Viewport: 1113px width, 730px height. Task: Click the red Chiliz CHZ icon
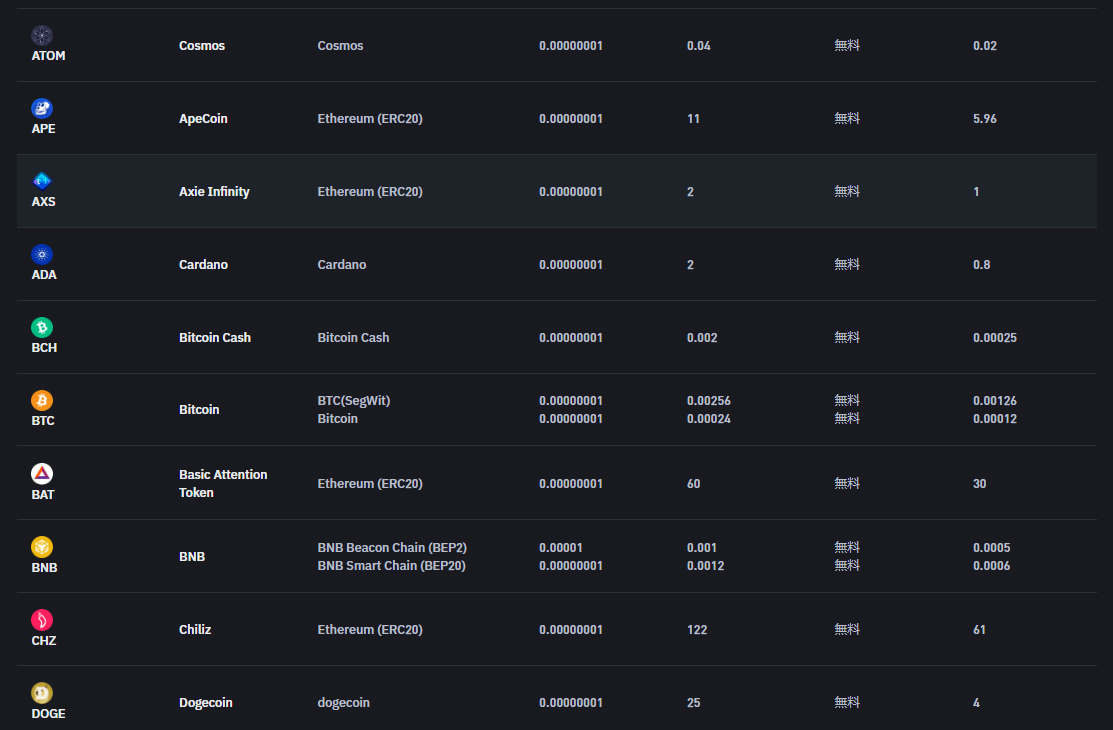point(42,620)
